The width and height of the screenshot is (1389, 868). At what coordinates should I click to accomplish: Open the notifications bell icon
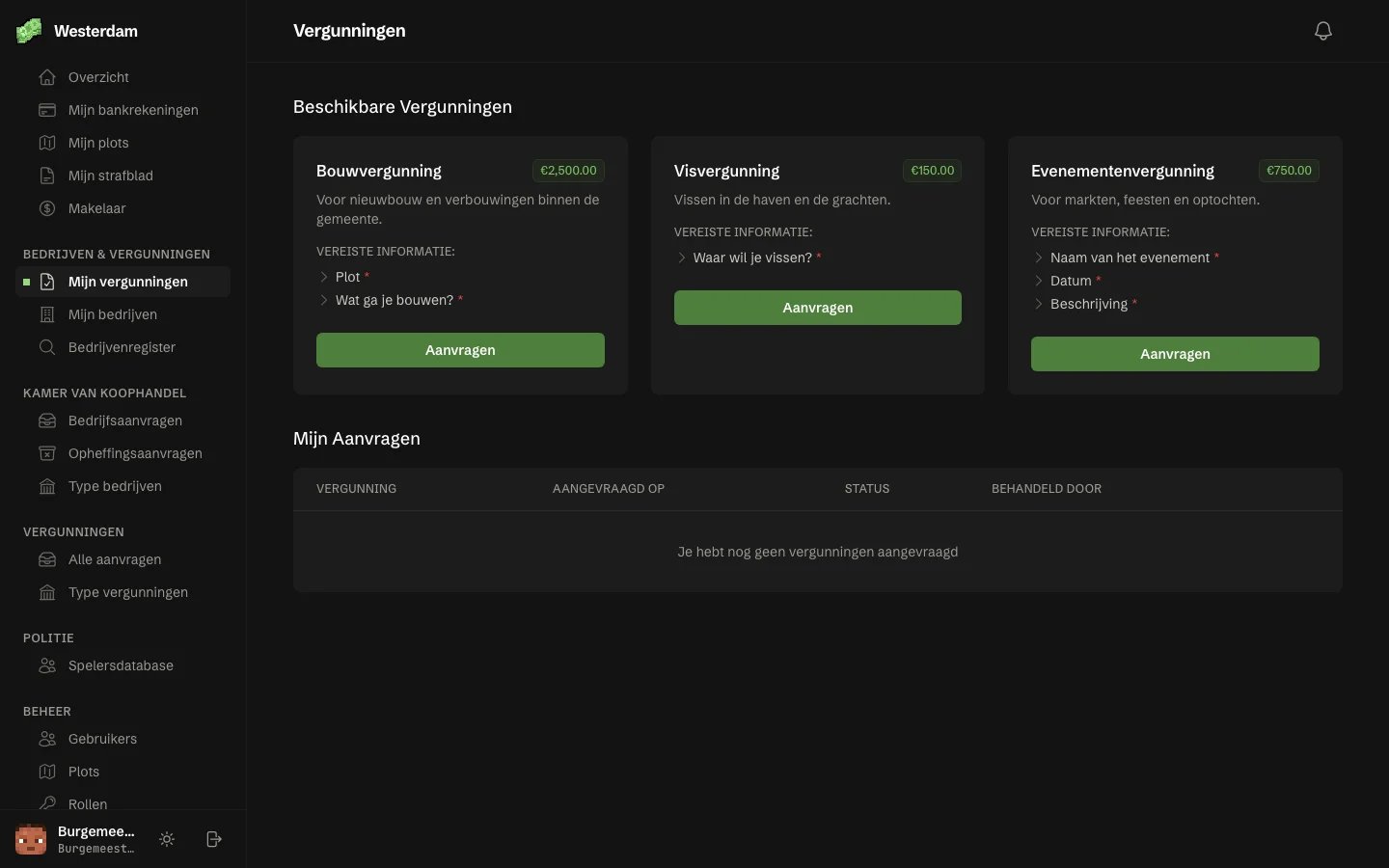(1323, 31)
